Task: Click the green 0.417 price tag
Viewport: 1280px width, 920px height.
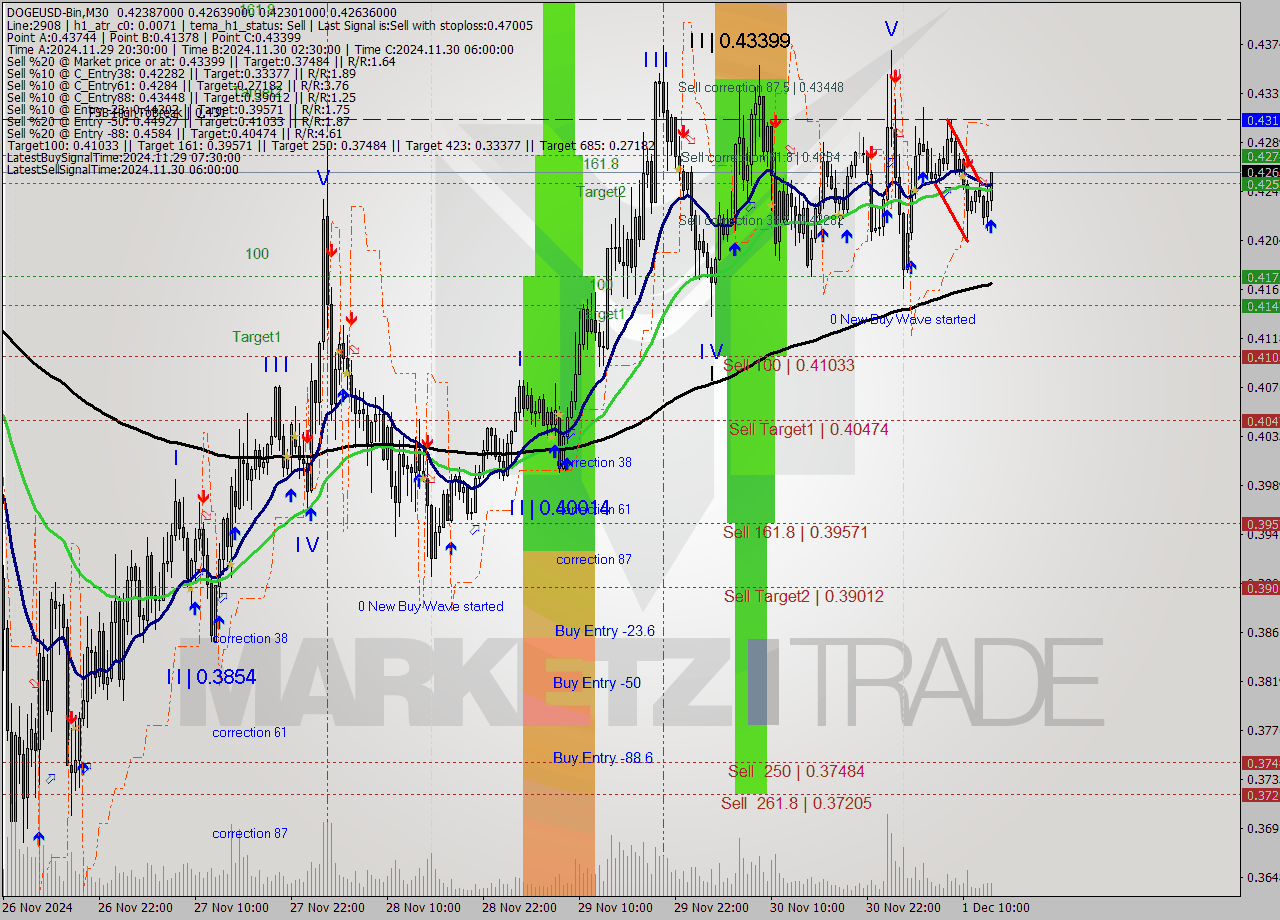Action: coord(1260,276)
